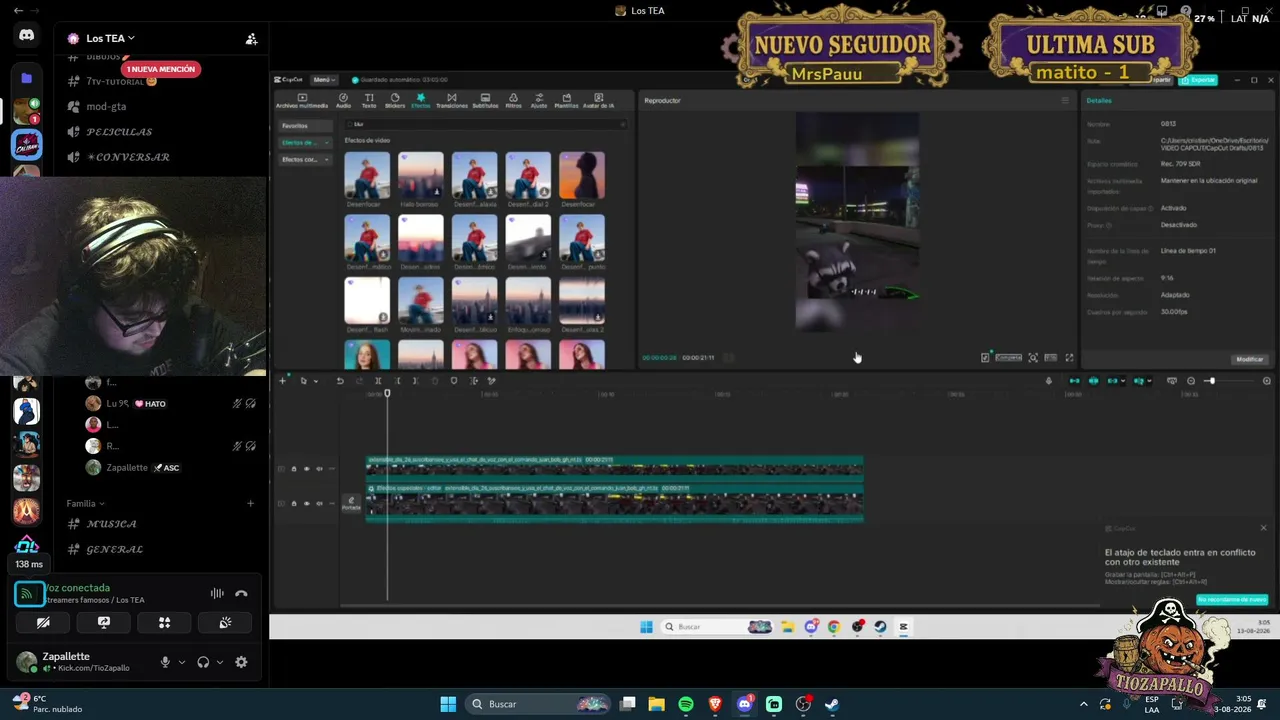Viewport: 1280px width, 720px height.
Task: Select the Transiciones tab
Action: coord(451,100)
